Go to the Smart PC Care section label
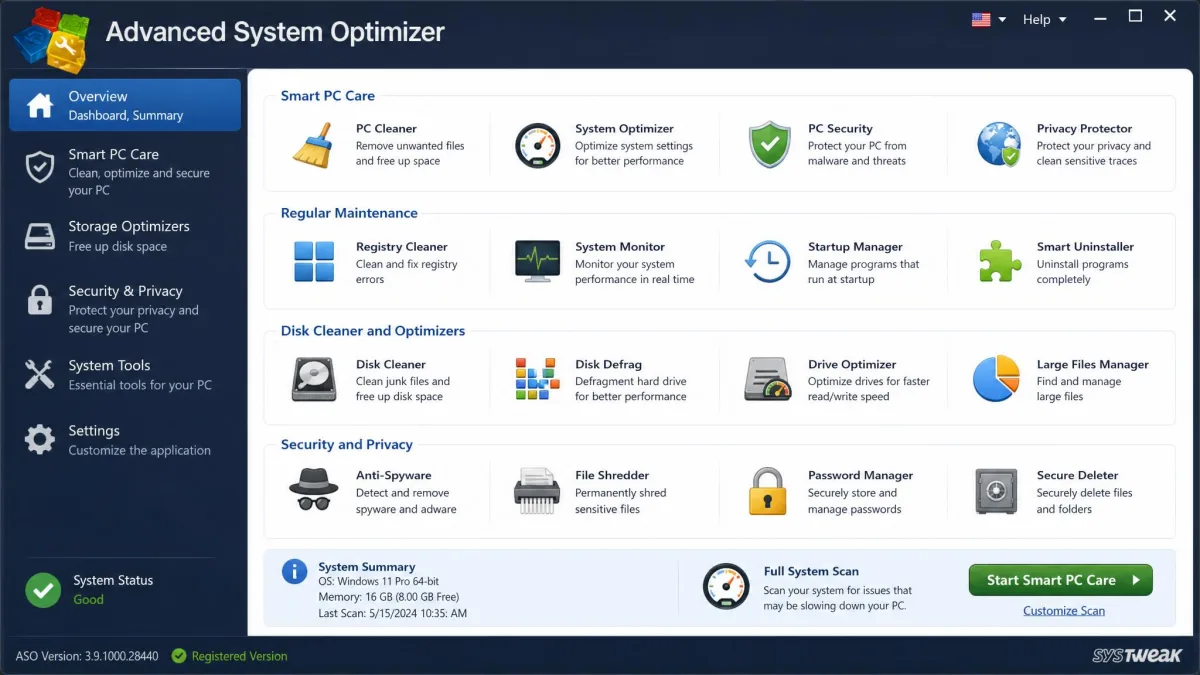Image resolution: width=1200 pixels, height=675 pixels. pos(114,154)
